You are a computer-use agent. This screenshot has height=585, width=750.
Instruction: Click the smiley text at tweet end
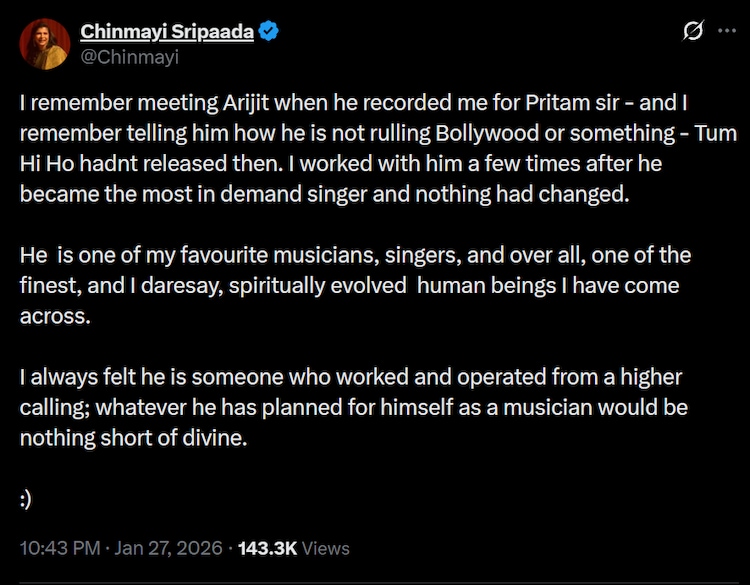tap(27, 498)
